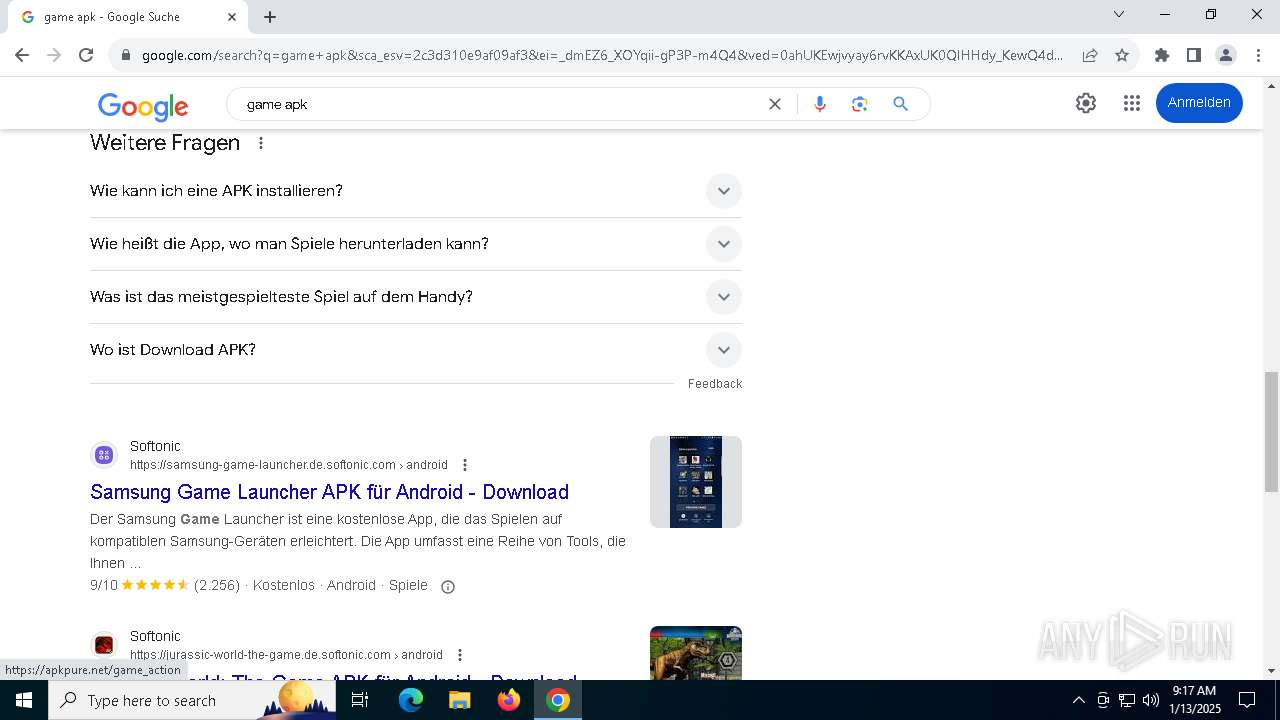Share this page icon in address bar
The image size is (1280, 720).
coord(1090,55)
